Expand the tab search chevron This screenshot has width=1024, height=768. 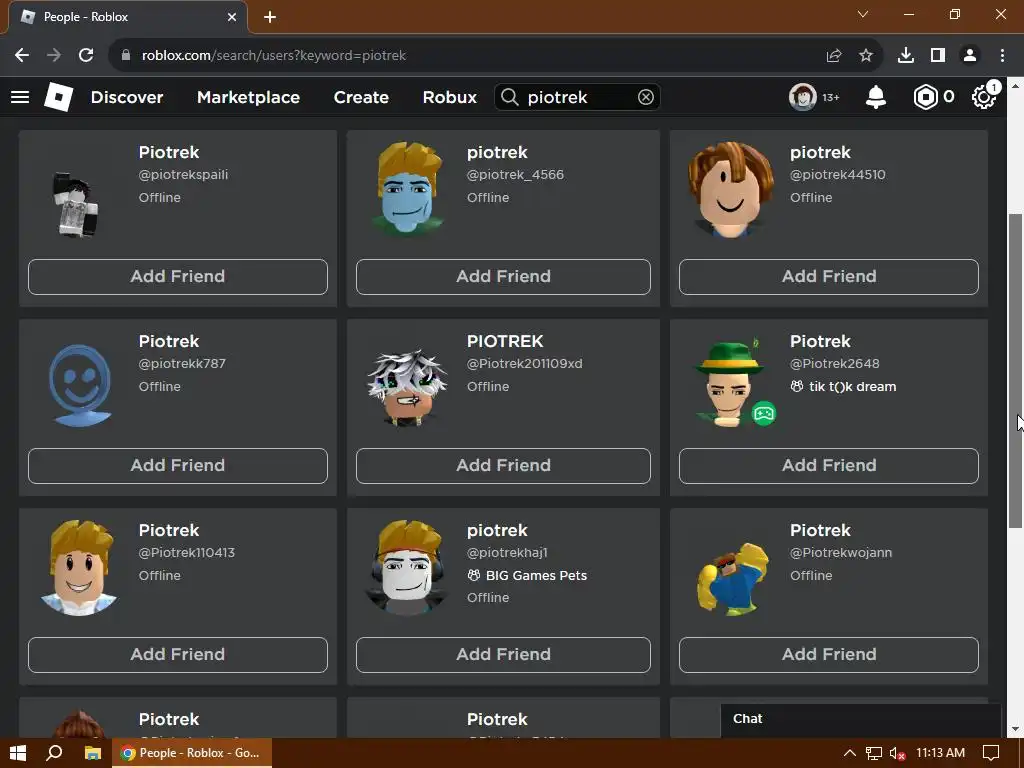863,14
